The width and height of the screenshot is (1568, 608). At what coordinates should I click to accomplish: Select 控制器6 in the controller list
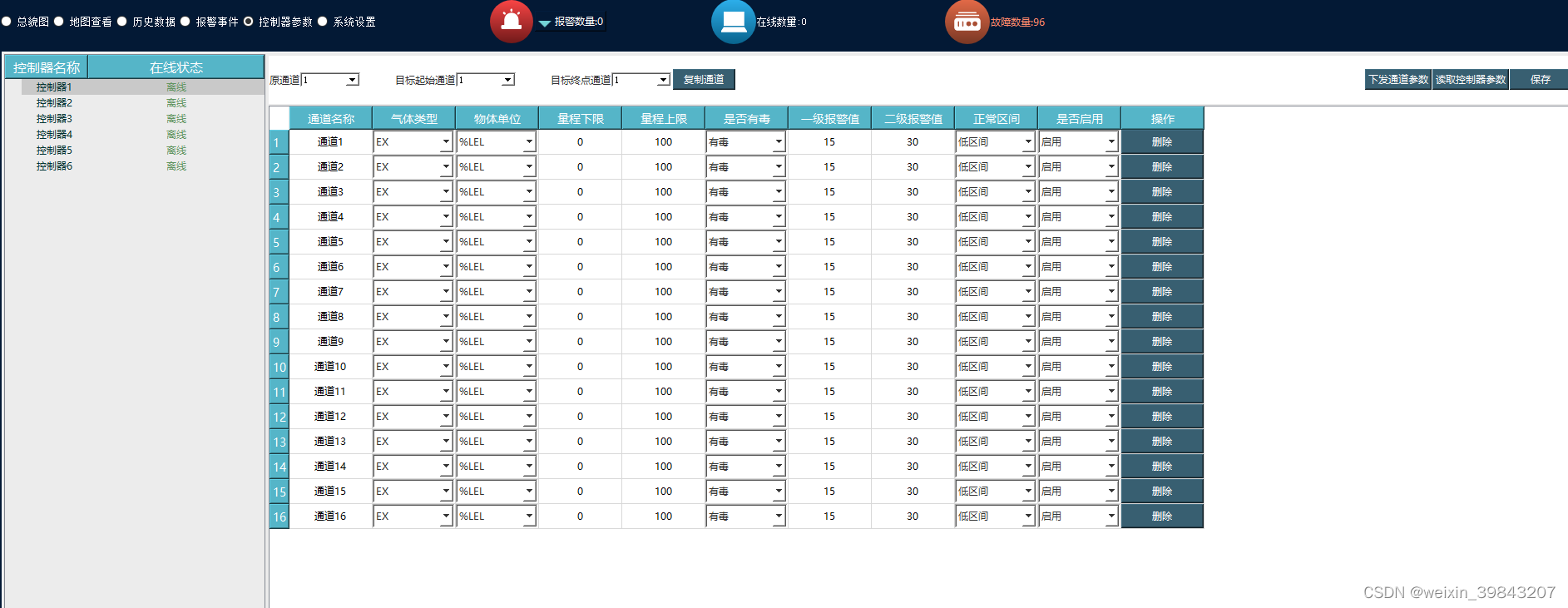54,166
